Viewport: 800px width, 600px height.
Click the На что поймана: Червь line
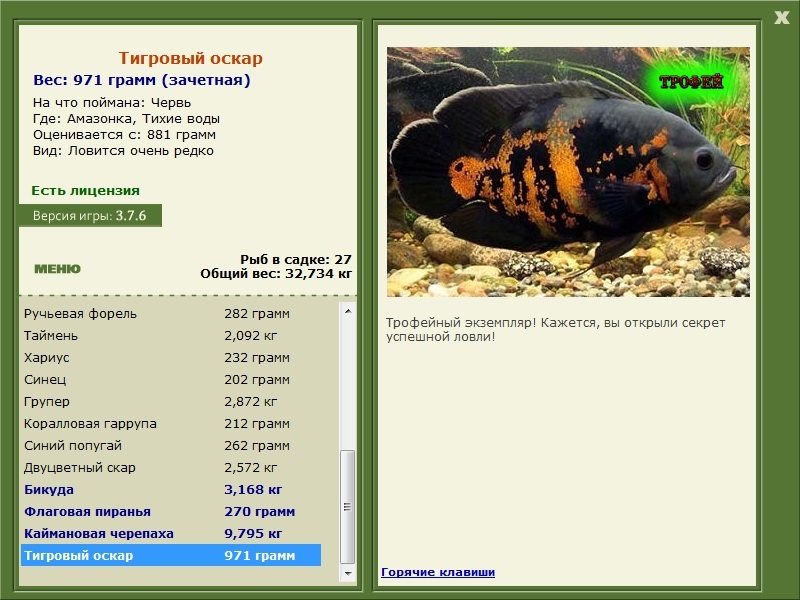(x=112, y=103)
